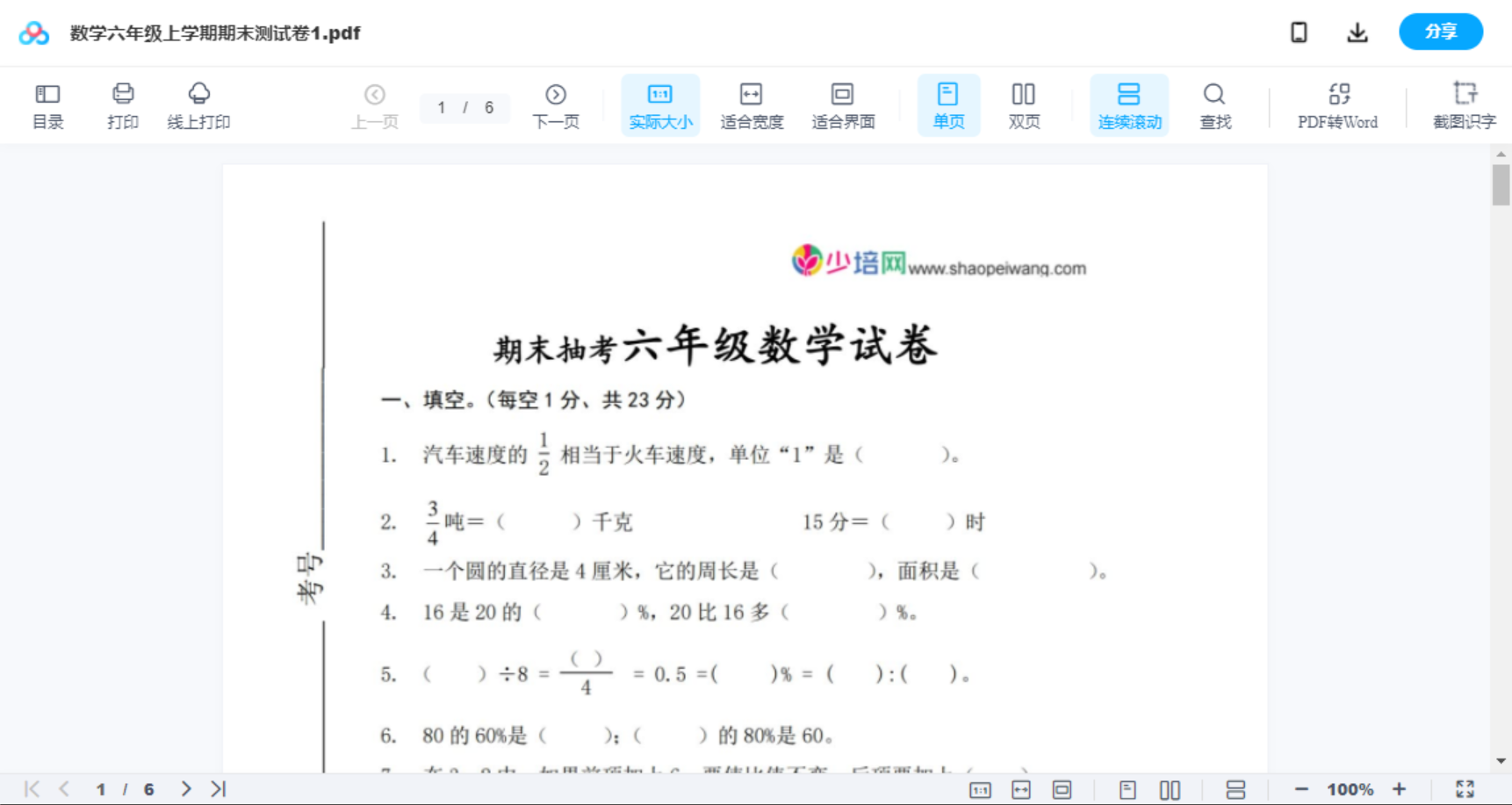Click fit width icon in bottom bar
This screenshot has width=1512, height=805.
[1021, 790]
